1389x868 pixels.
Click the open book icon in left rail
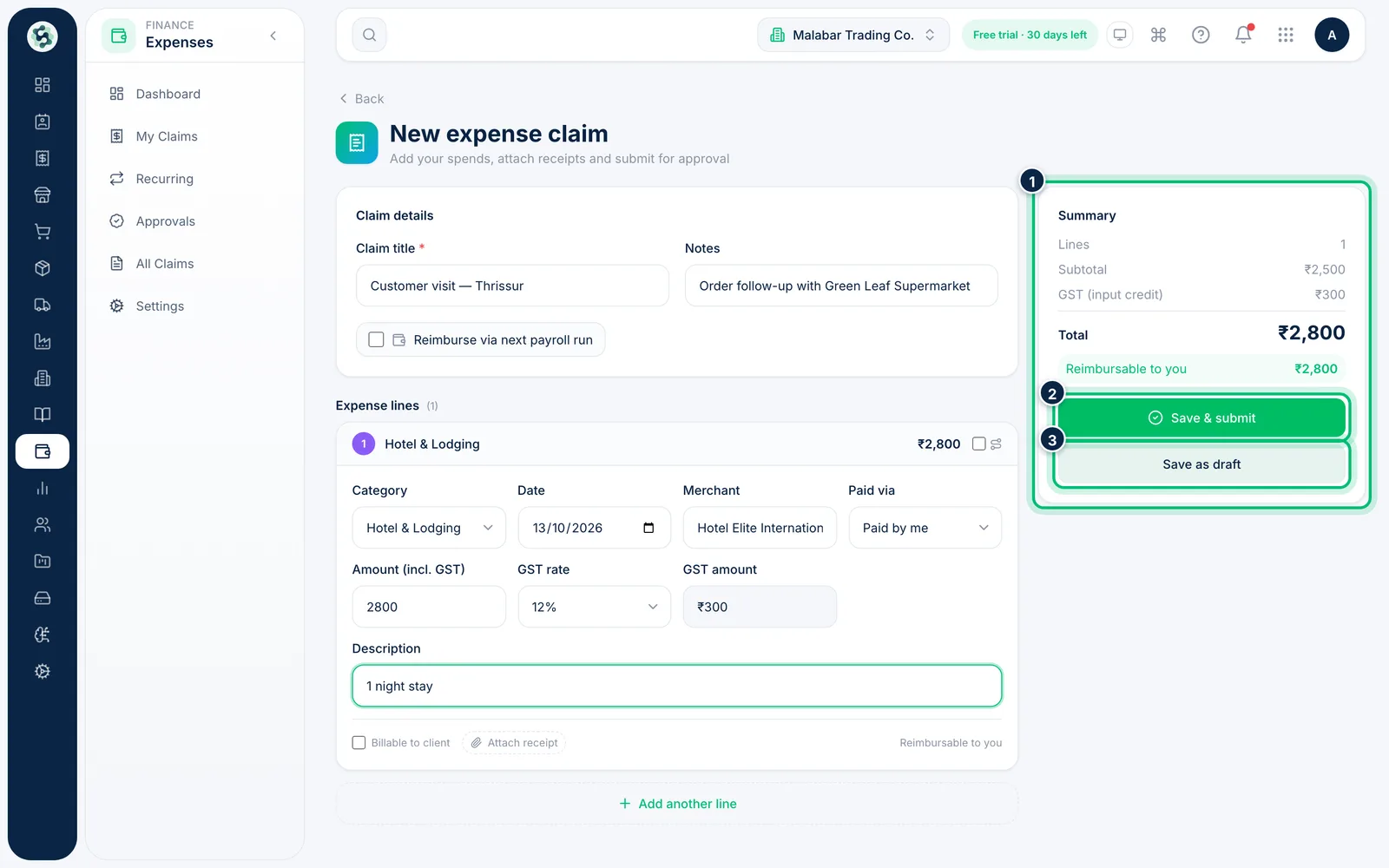pos(43,415)
